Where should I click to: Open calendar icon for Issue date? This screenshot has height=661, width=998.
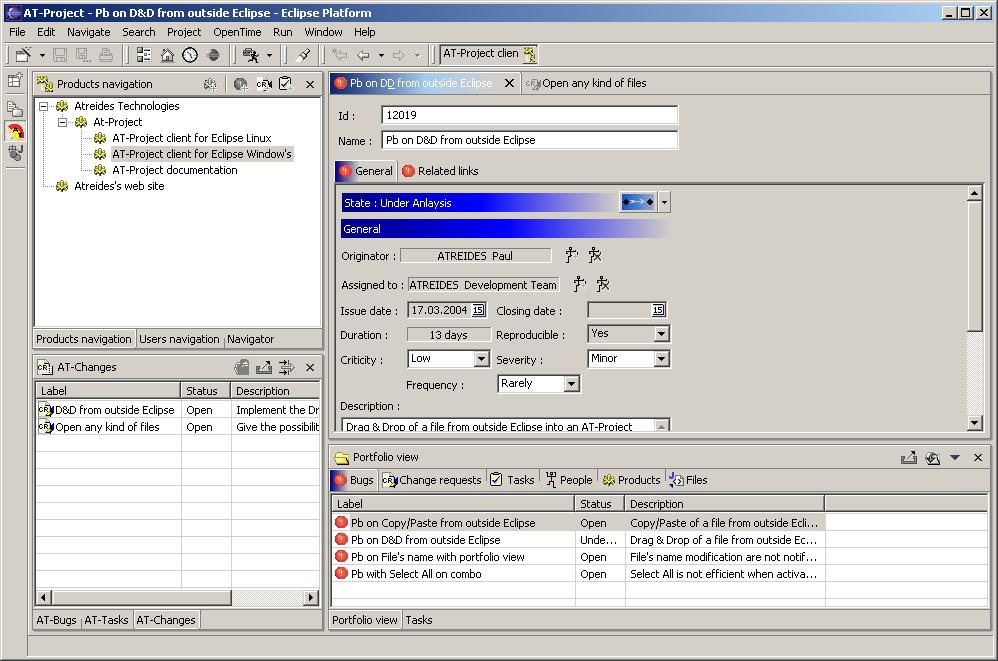479,310
